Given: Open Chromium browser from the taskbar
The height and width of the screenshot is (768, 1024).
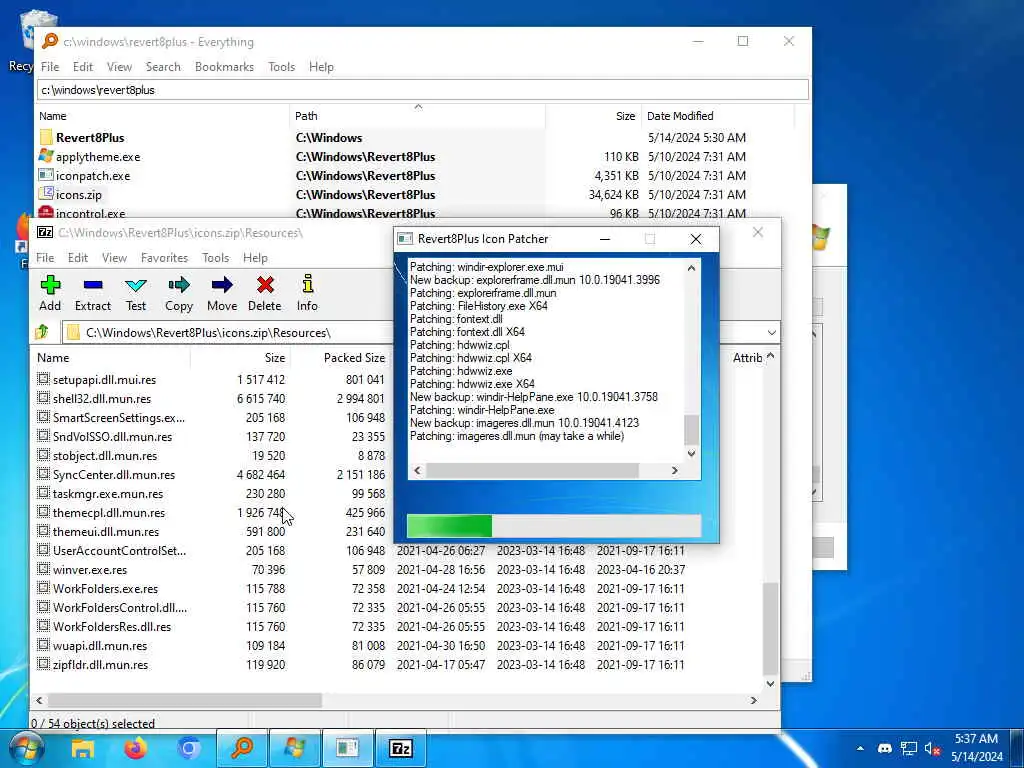Looking at the screenshot, I should pos(189,748).
